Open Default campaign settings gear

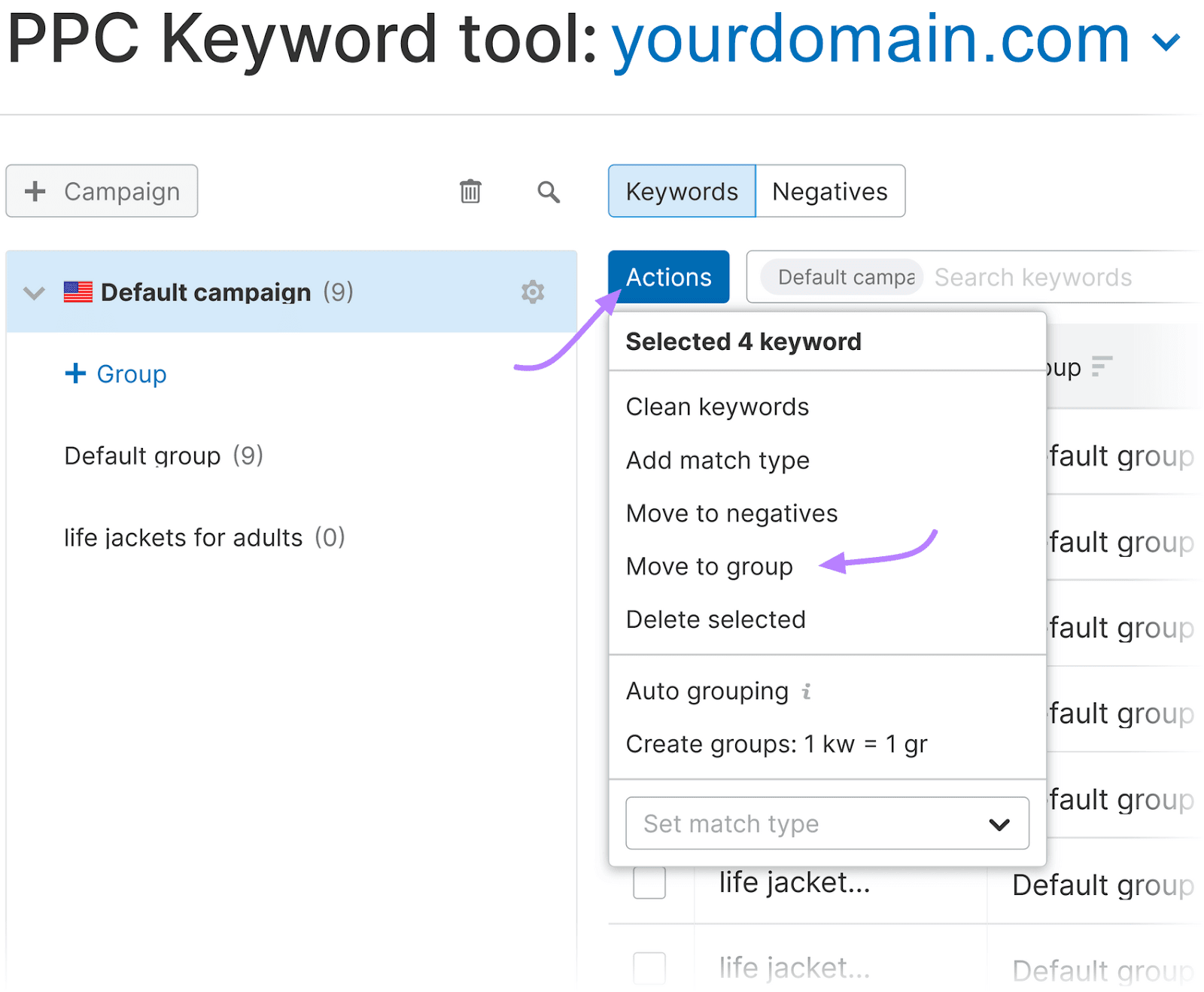(x=533, y=292)
